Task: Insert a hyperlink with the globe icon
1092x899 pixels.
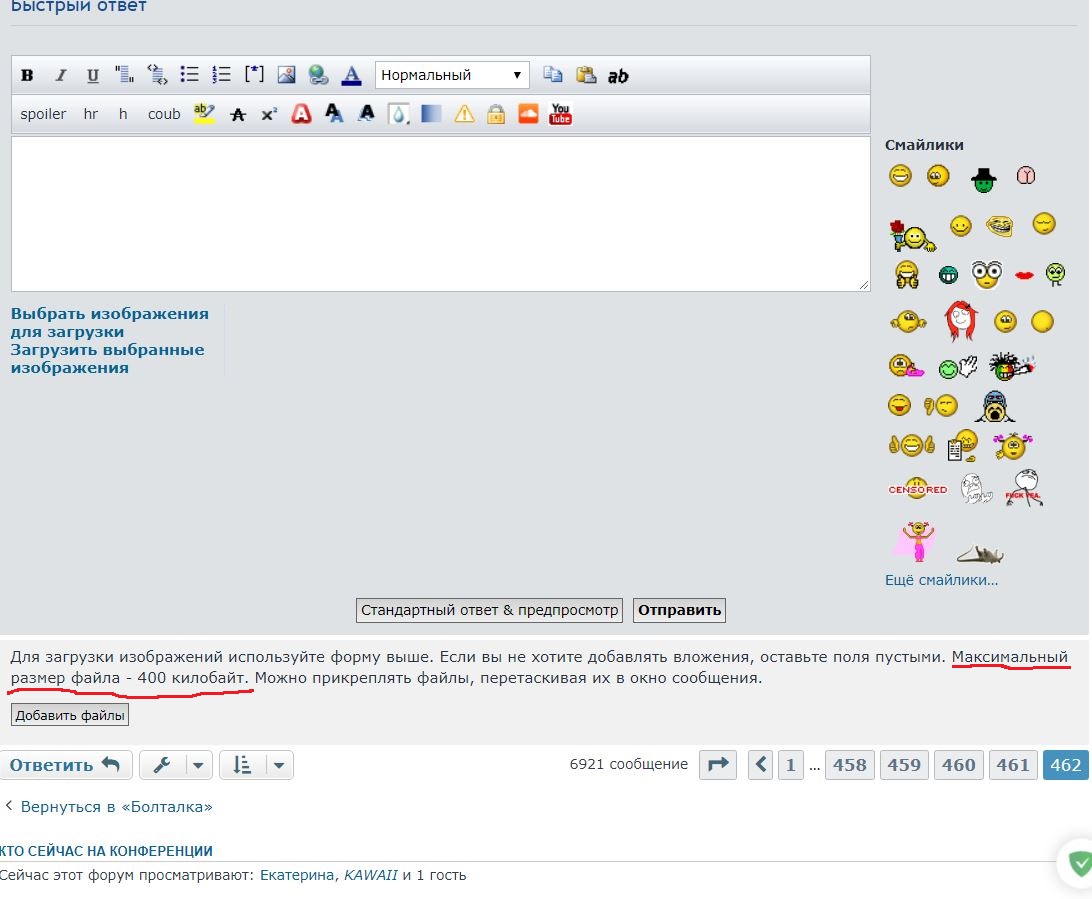Action: tap(318, 75)
